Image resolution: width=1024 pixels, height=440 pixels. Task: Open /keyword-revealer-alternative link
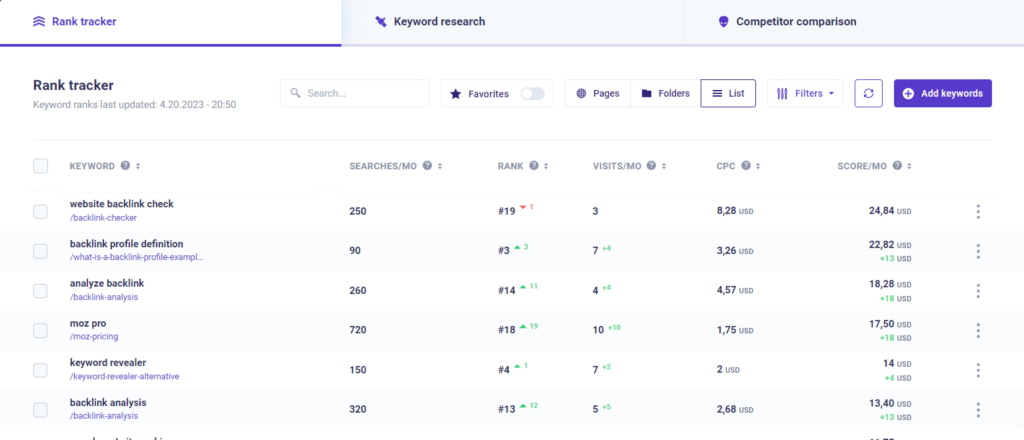pyautogui.click(x=124, y=377)
